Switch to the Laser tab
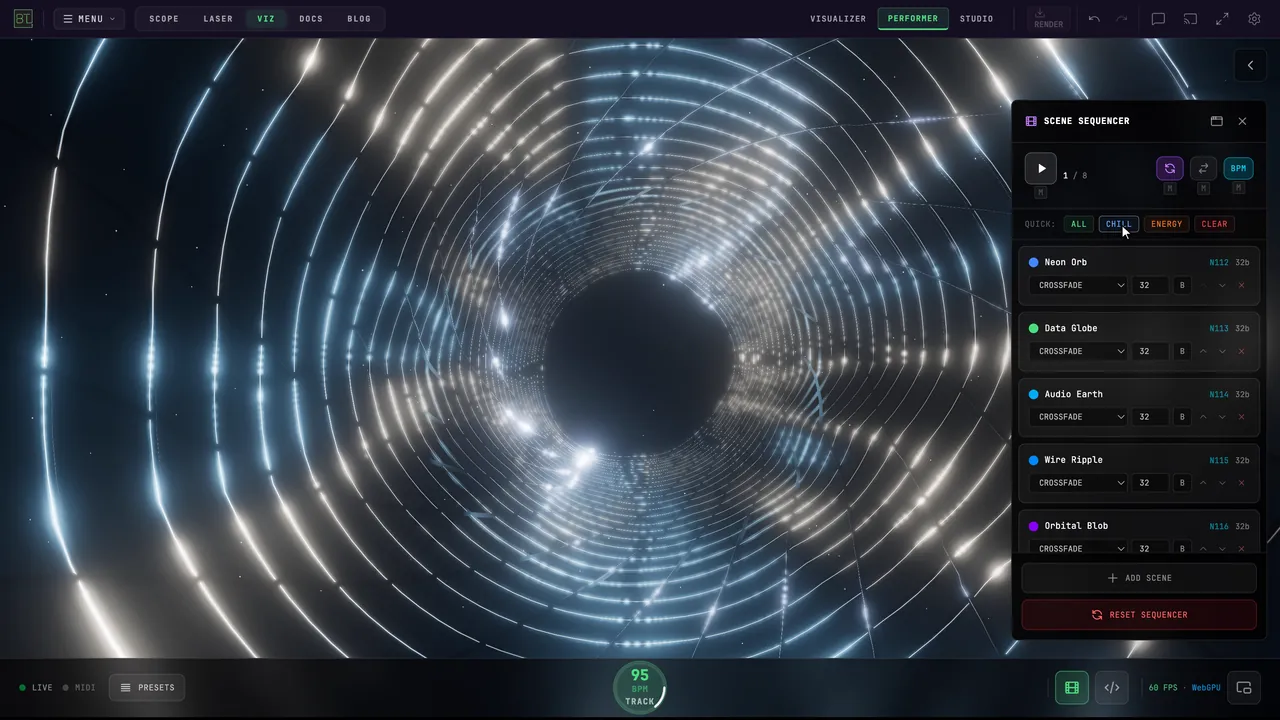This screenshot has width=1280, height=720. click(218, 19)
